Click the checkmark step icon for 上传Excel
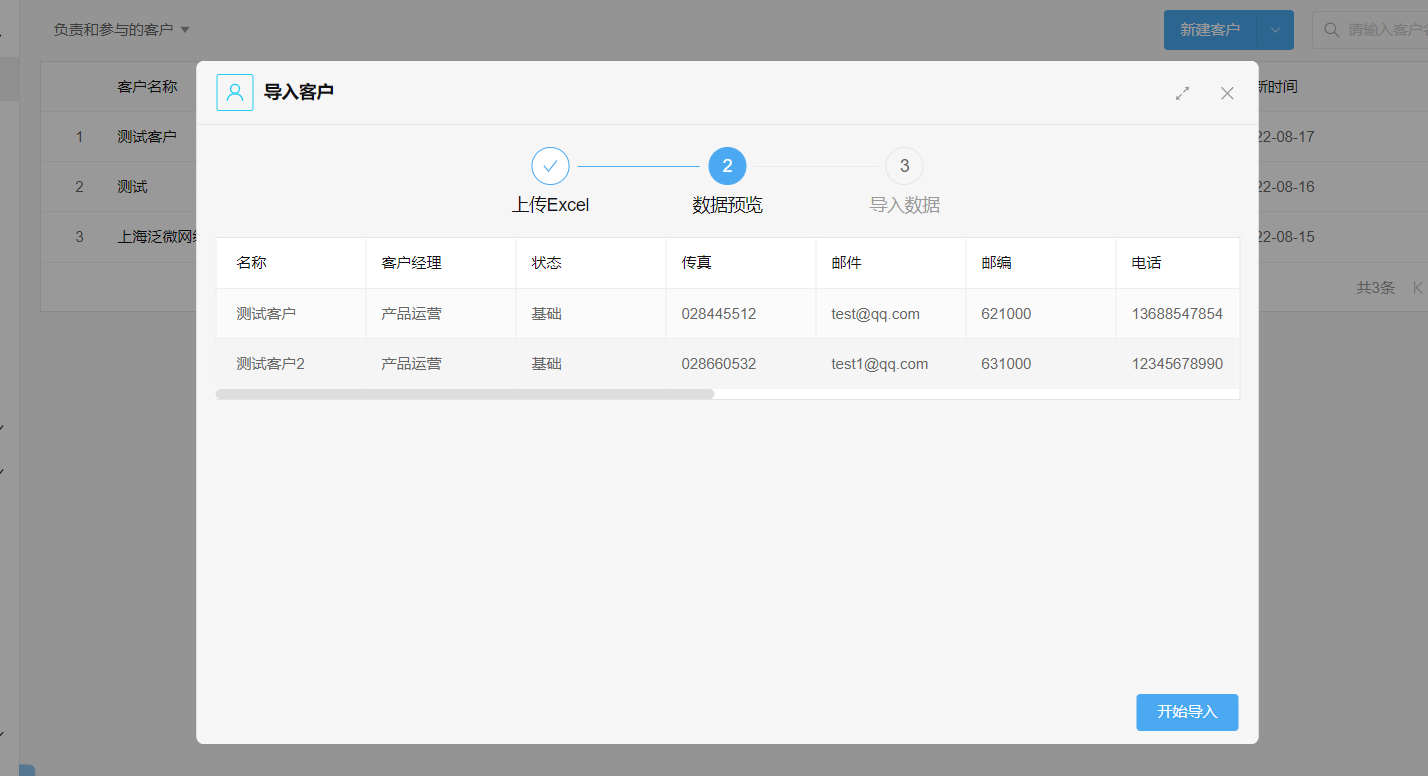1428x776 pixels. [550, 166]
